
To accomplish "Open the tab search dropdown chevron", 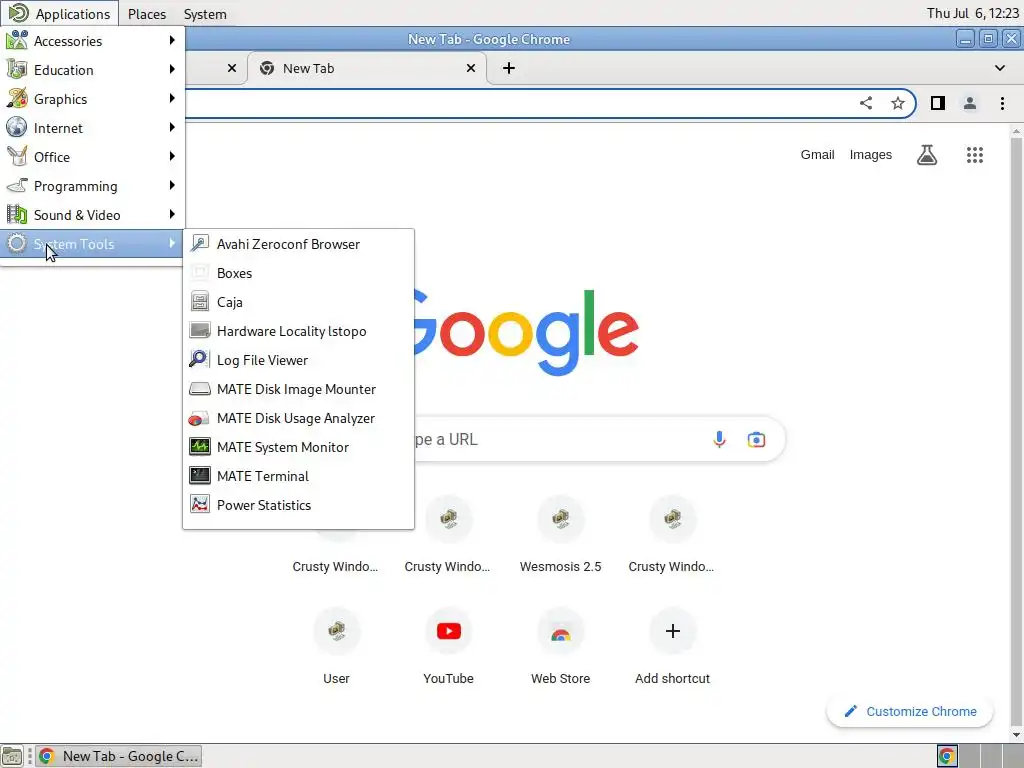I will 1000,68.
